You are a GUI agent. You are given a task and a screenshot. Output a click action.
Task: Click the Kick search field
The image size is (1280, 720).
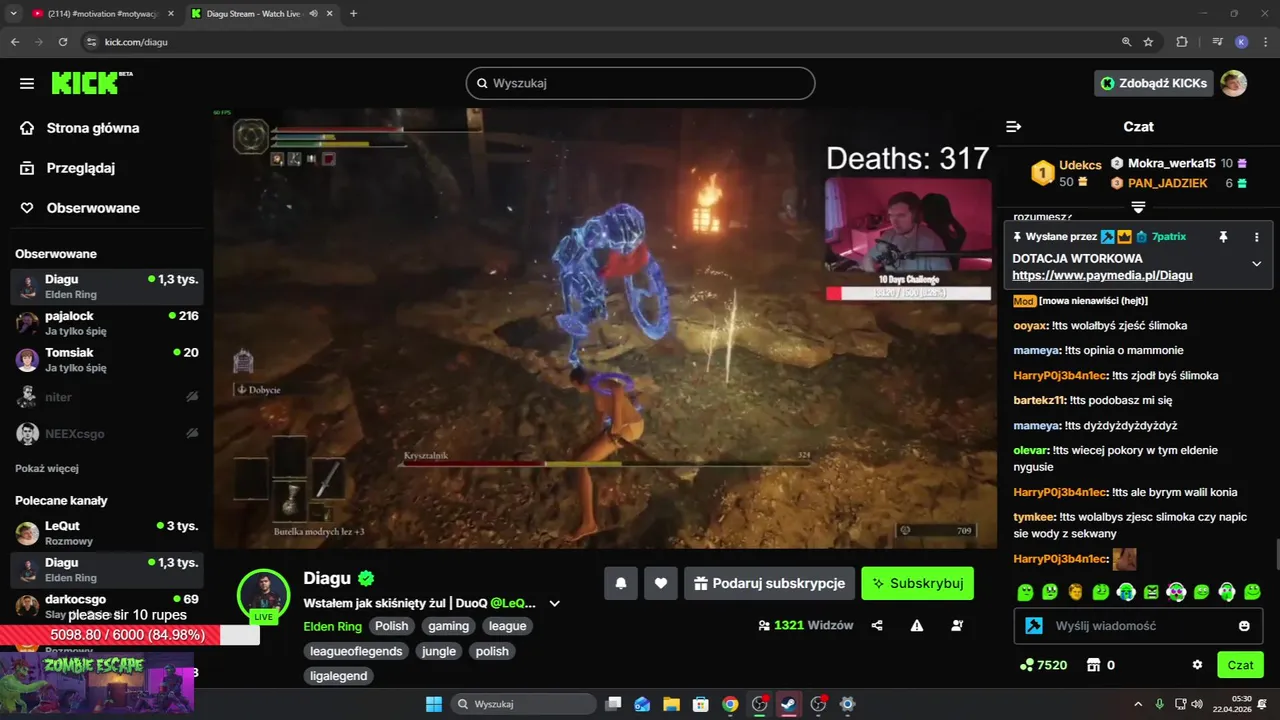coord(640,83)
